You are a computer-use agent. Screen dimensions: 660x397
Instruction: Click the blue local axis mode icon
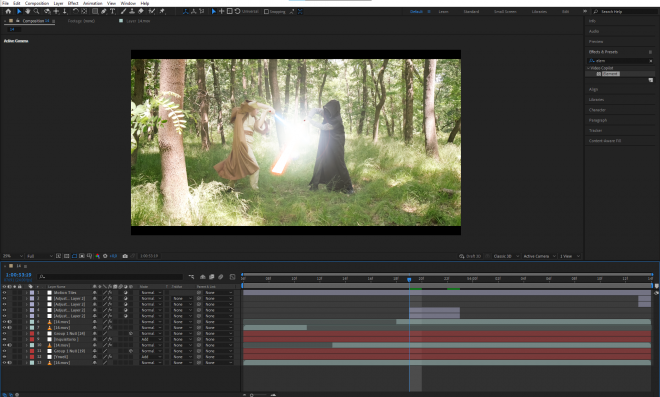[185, 11]
